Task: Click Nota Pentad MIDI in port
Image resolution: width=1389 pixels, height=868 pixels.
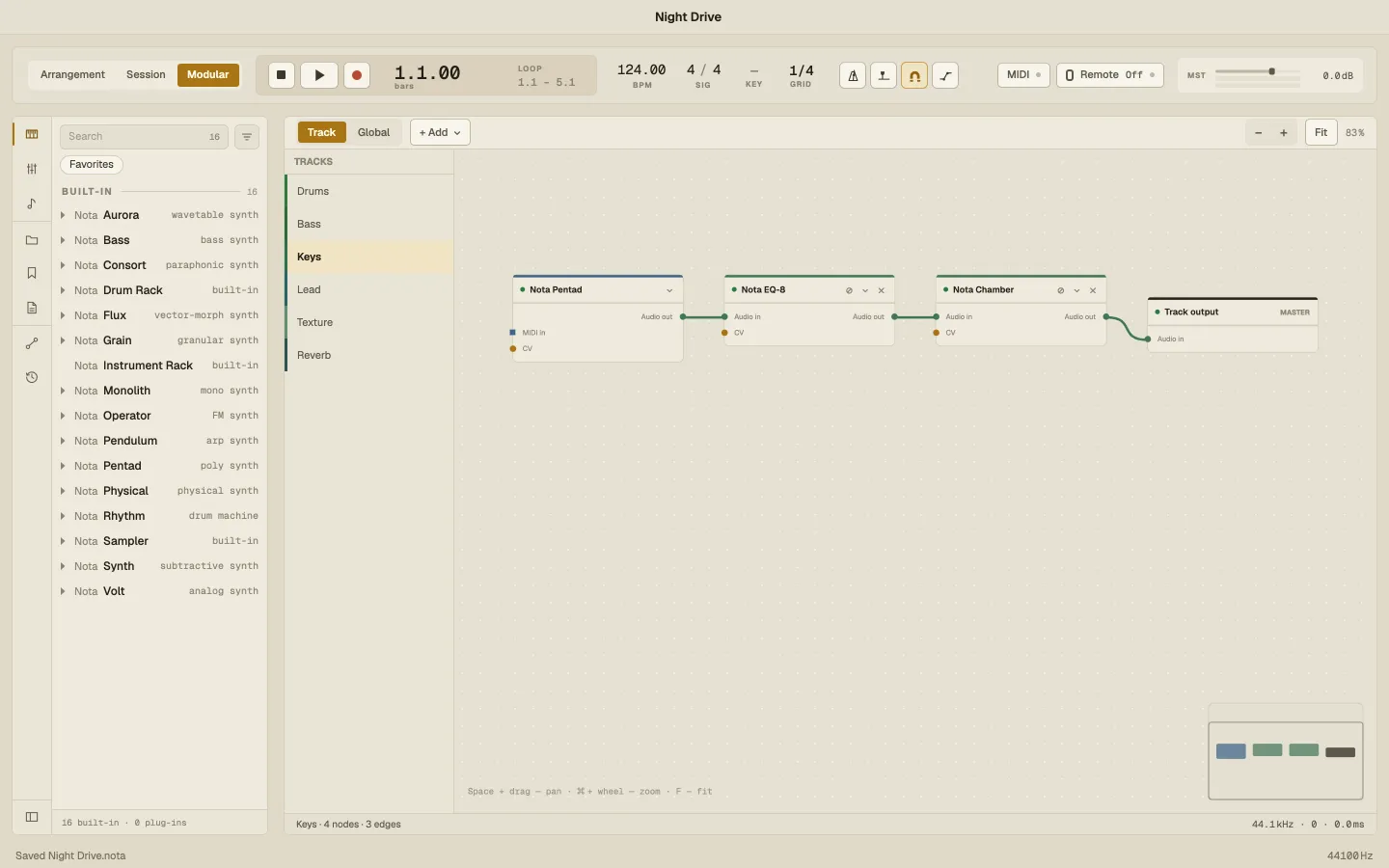Action: click(512, 333)
